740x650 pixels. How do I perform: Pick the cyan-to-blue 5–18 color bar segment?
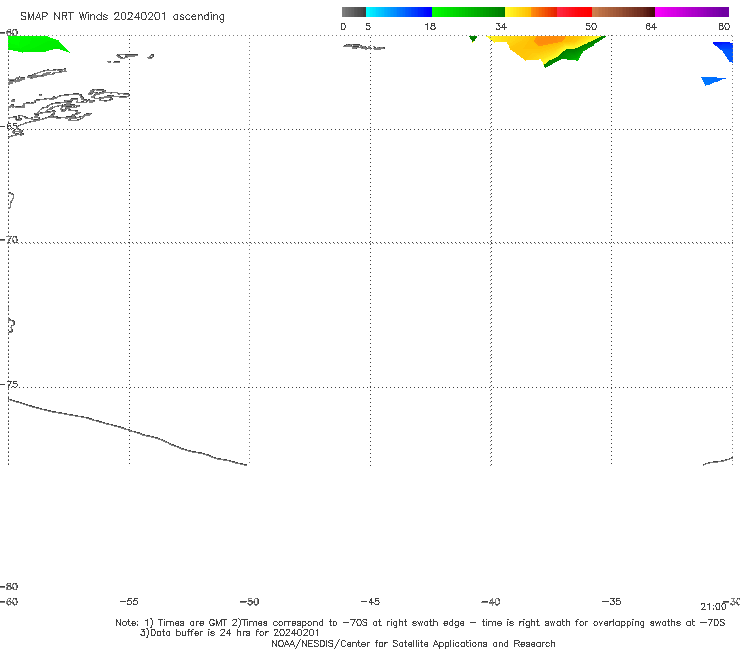(399, 12)
